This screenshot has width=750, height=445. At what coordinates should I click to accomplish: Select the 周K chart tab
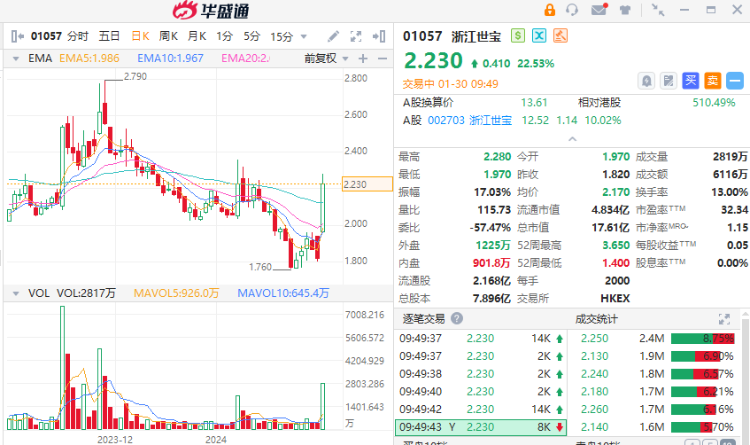pyautogui.click(x=168, y=36)
